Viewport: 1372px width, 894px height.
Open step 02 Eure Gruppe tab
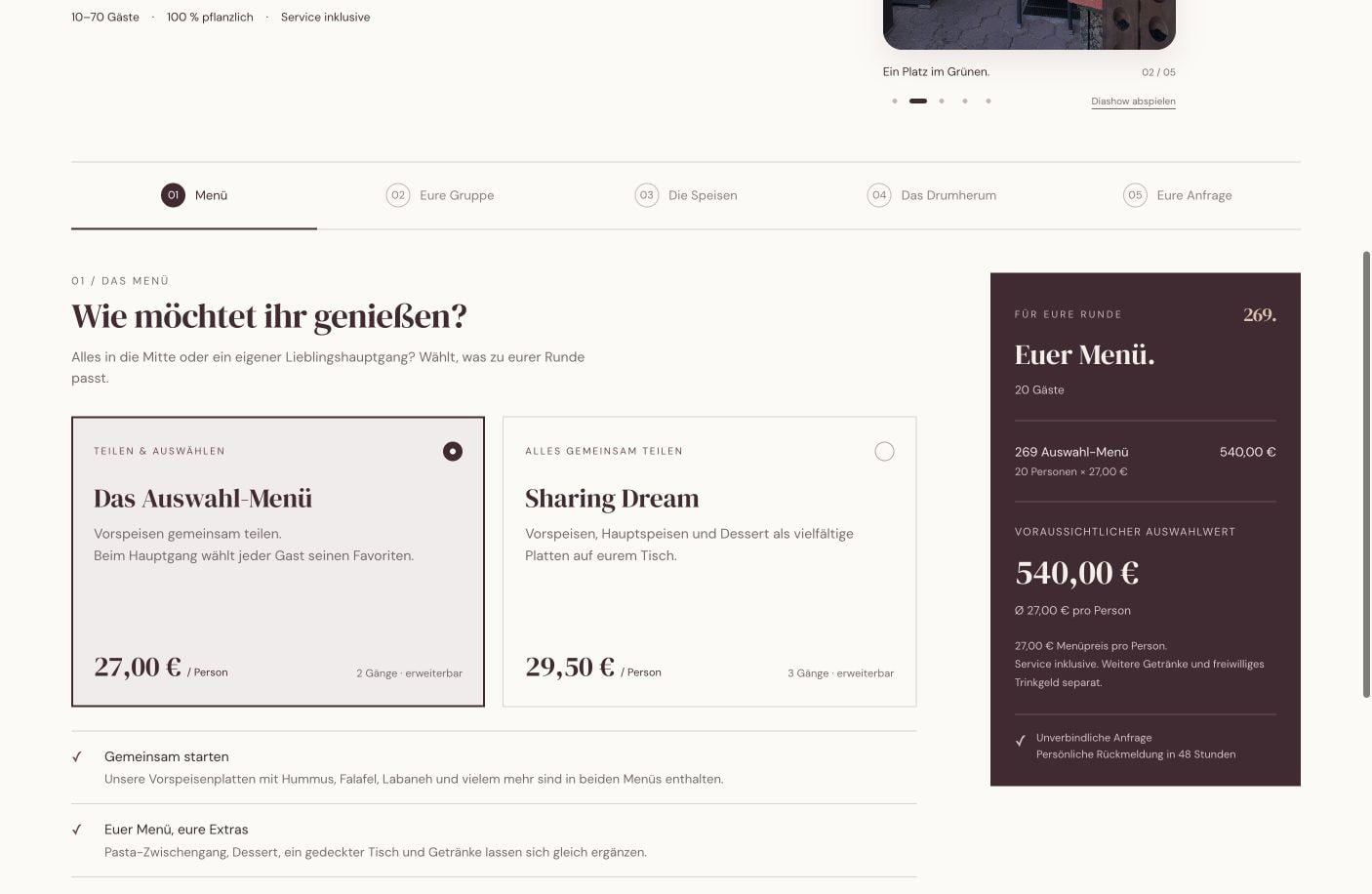(440, 195)
